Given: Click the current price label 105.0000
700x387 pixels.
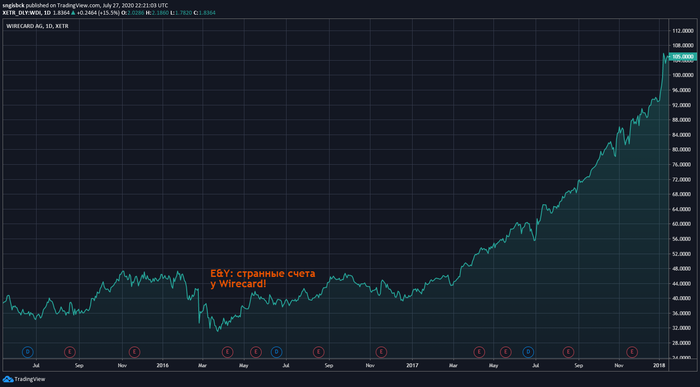Looking at the screenshot, I should point(683,57).
